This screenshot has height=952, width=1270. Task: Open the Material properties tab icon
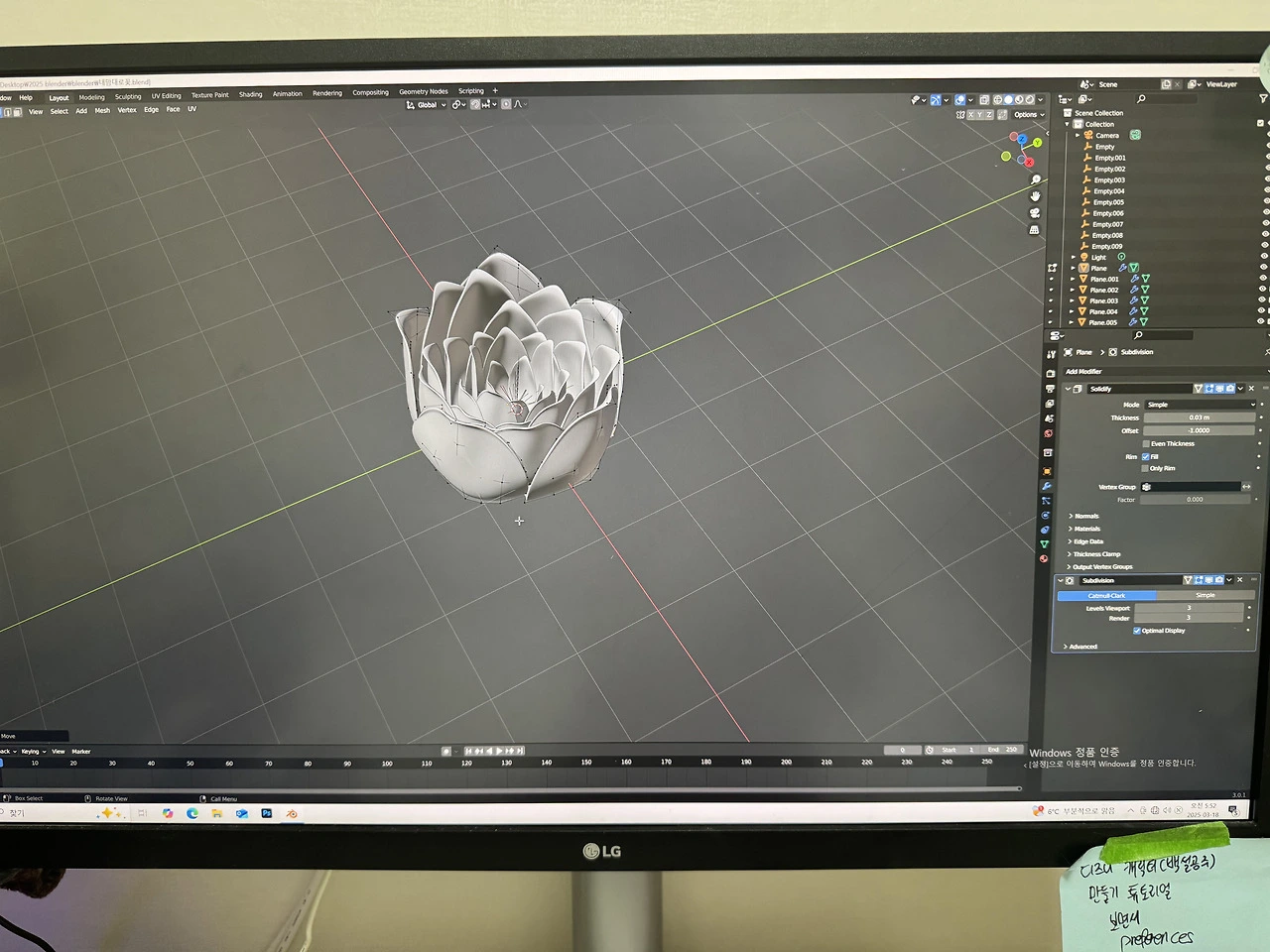click(x=1044, y=558)
